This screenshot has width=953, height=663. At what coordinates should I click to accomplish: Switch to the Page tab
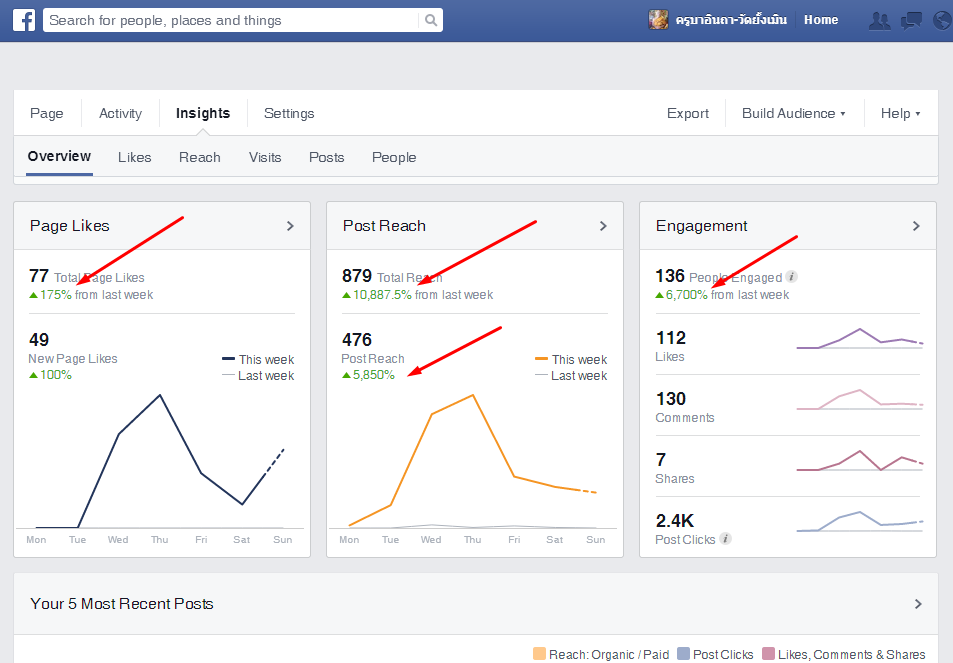(47, 113)
